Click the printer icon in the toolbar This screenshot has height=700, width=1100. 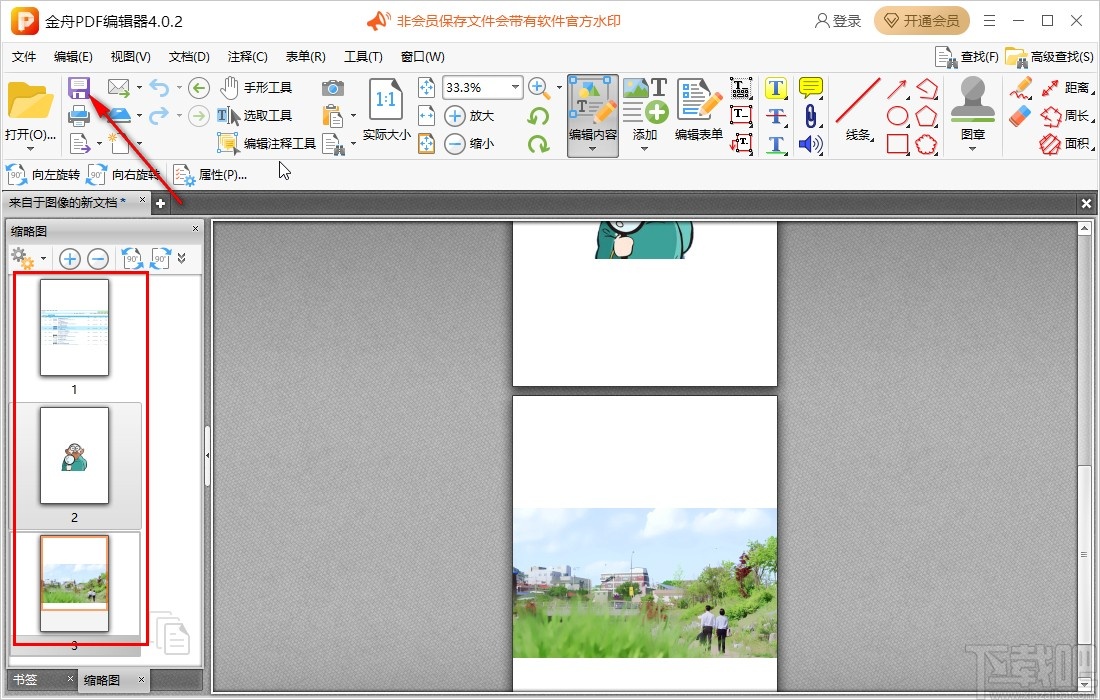79,116
